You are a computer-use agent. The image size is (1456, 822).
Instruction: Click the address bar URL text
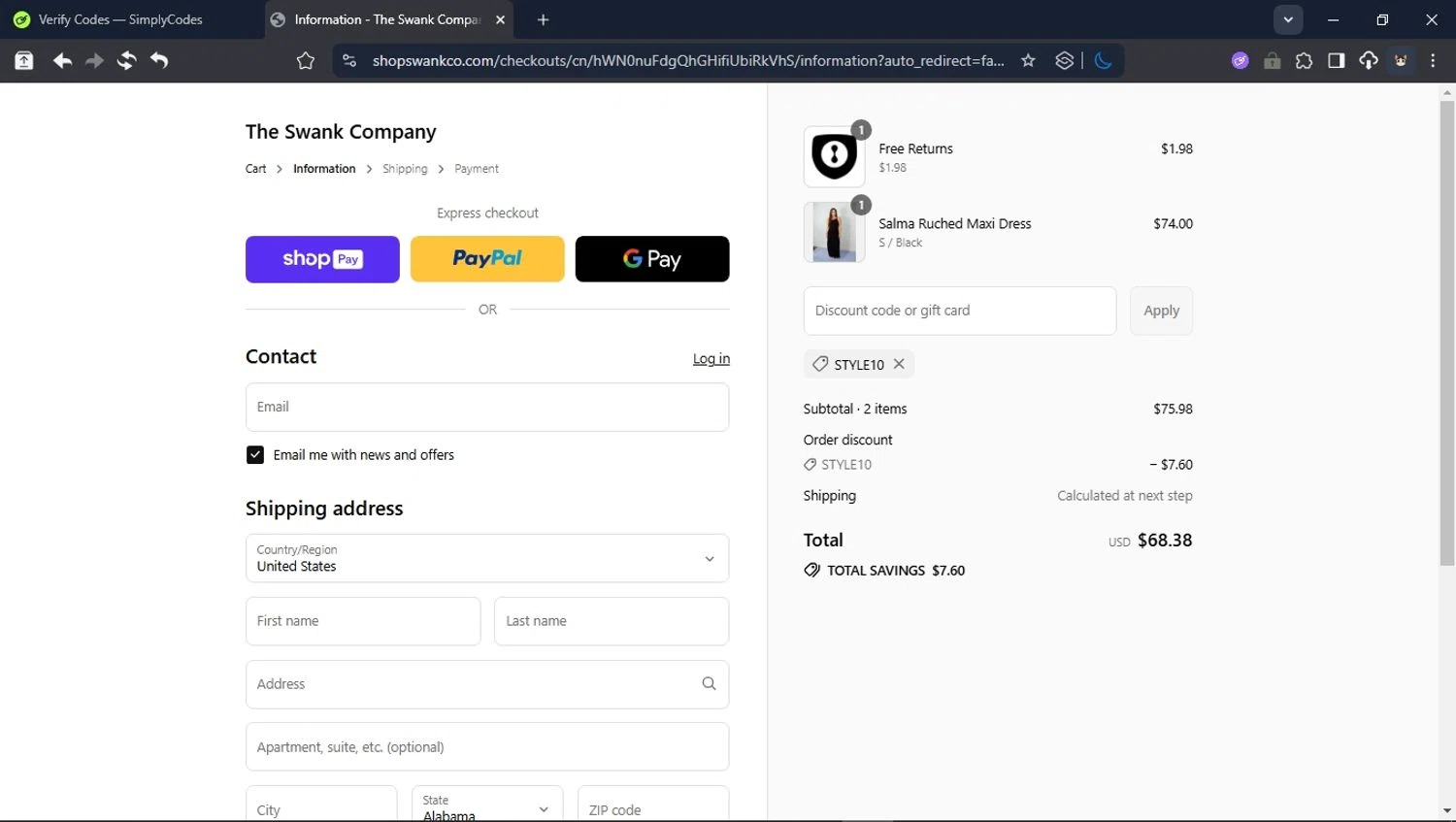(688, 60)
